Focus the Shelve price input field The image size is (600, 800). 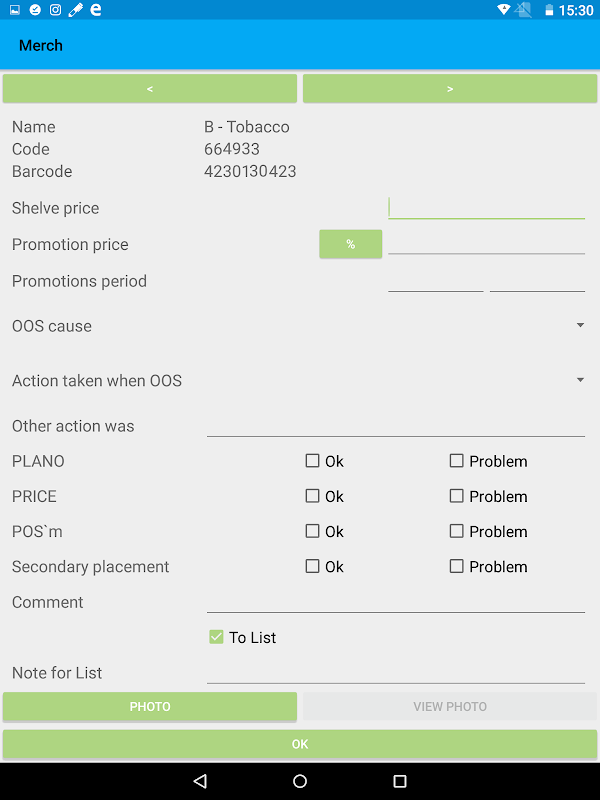pos(486,207)
